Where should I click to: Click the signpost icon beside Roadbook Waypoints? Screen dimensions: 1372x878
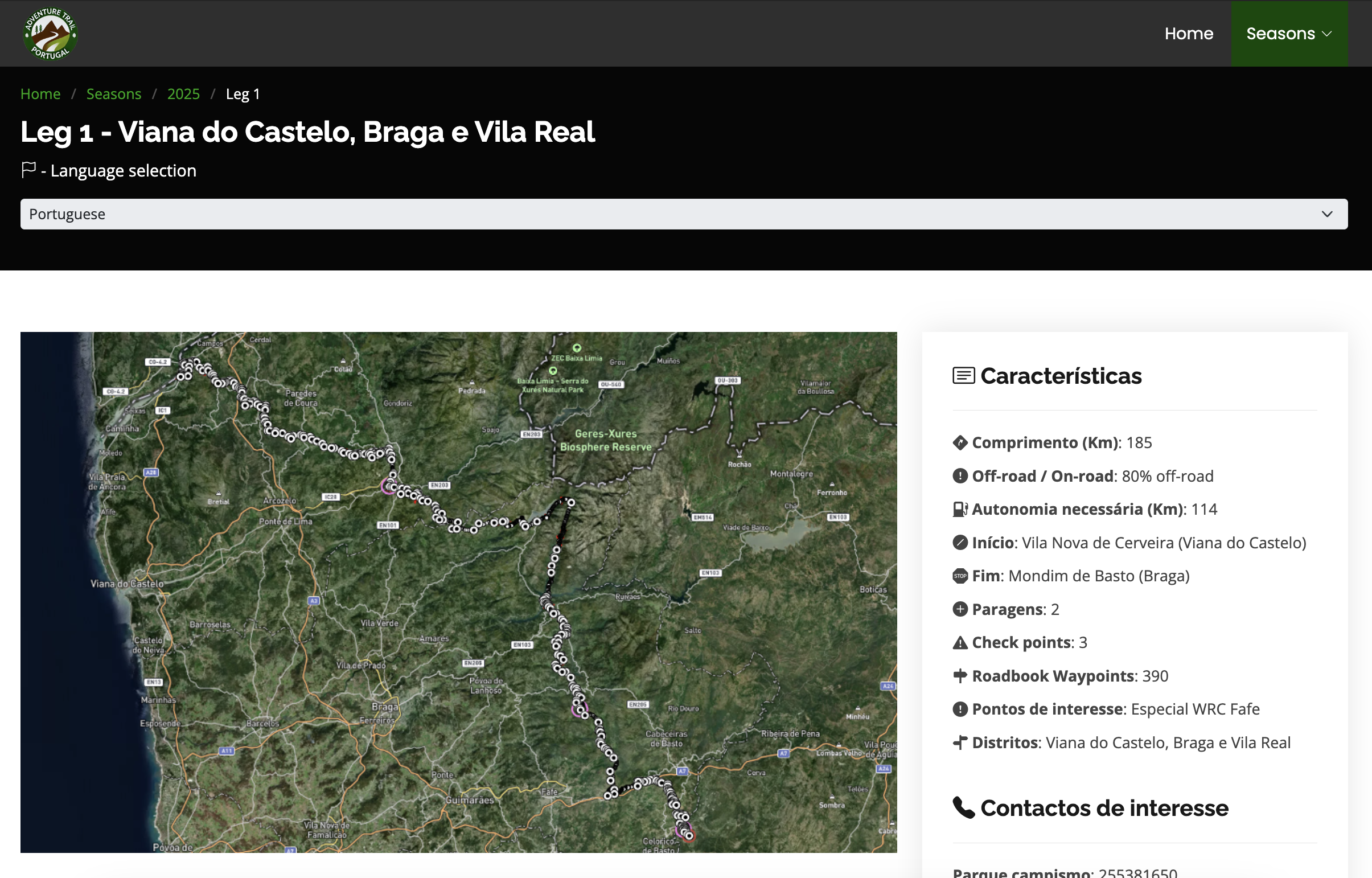coord(960,676)
